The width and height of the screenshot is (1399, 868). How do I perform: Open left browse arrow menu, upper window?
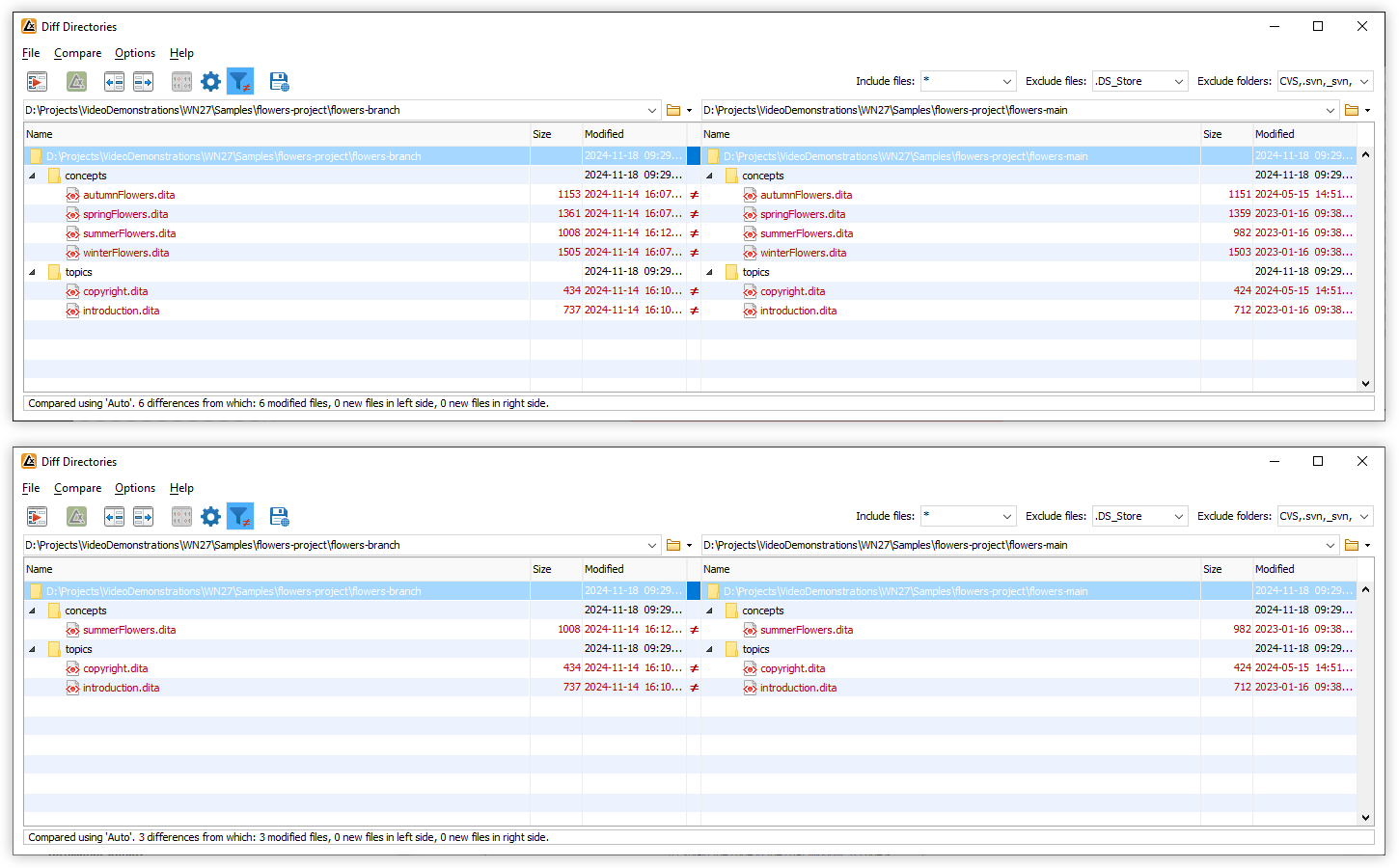[x=689, y=110]
